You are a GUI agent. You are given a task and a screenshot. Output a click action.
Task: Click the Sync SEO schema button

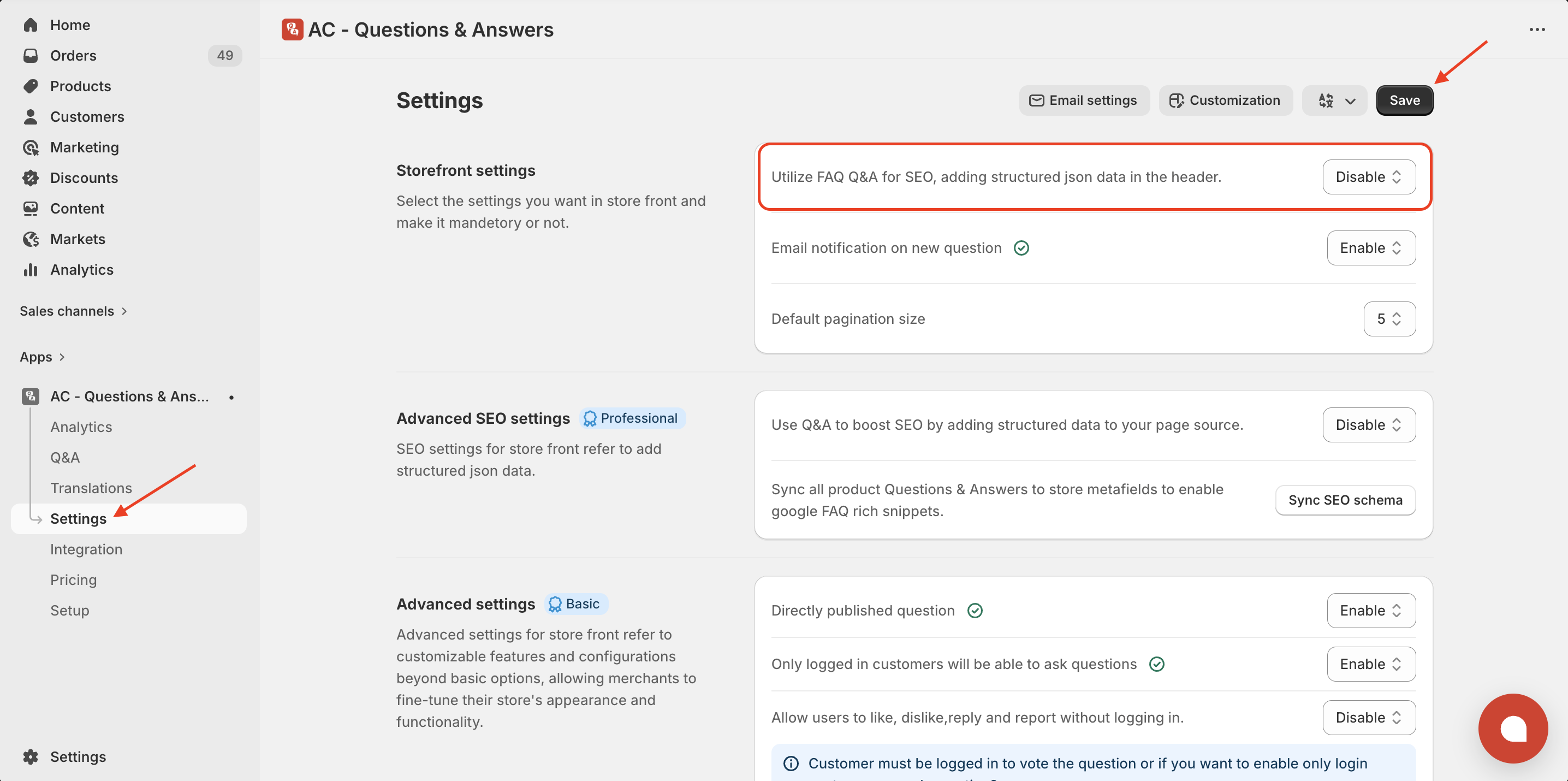click(x=1345, y=500)
